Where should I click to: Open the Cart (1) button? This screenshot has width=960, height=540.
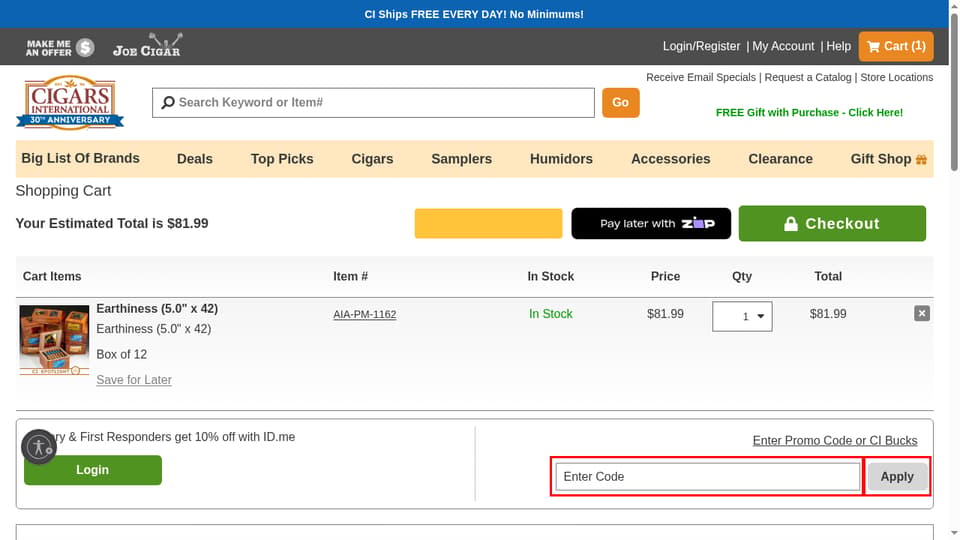896,47
